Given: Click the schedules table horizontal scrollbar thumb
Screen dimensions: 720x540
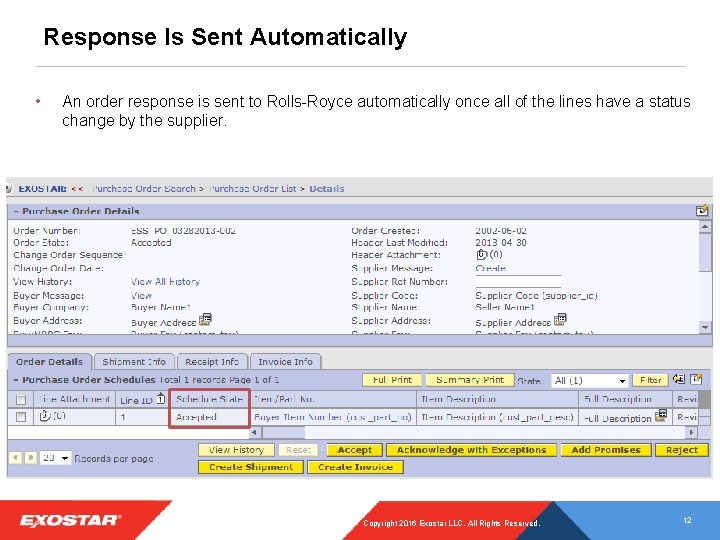Looking at the screenshot, I should pyautogui.click(x=283, y=432).
